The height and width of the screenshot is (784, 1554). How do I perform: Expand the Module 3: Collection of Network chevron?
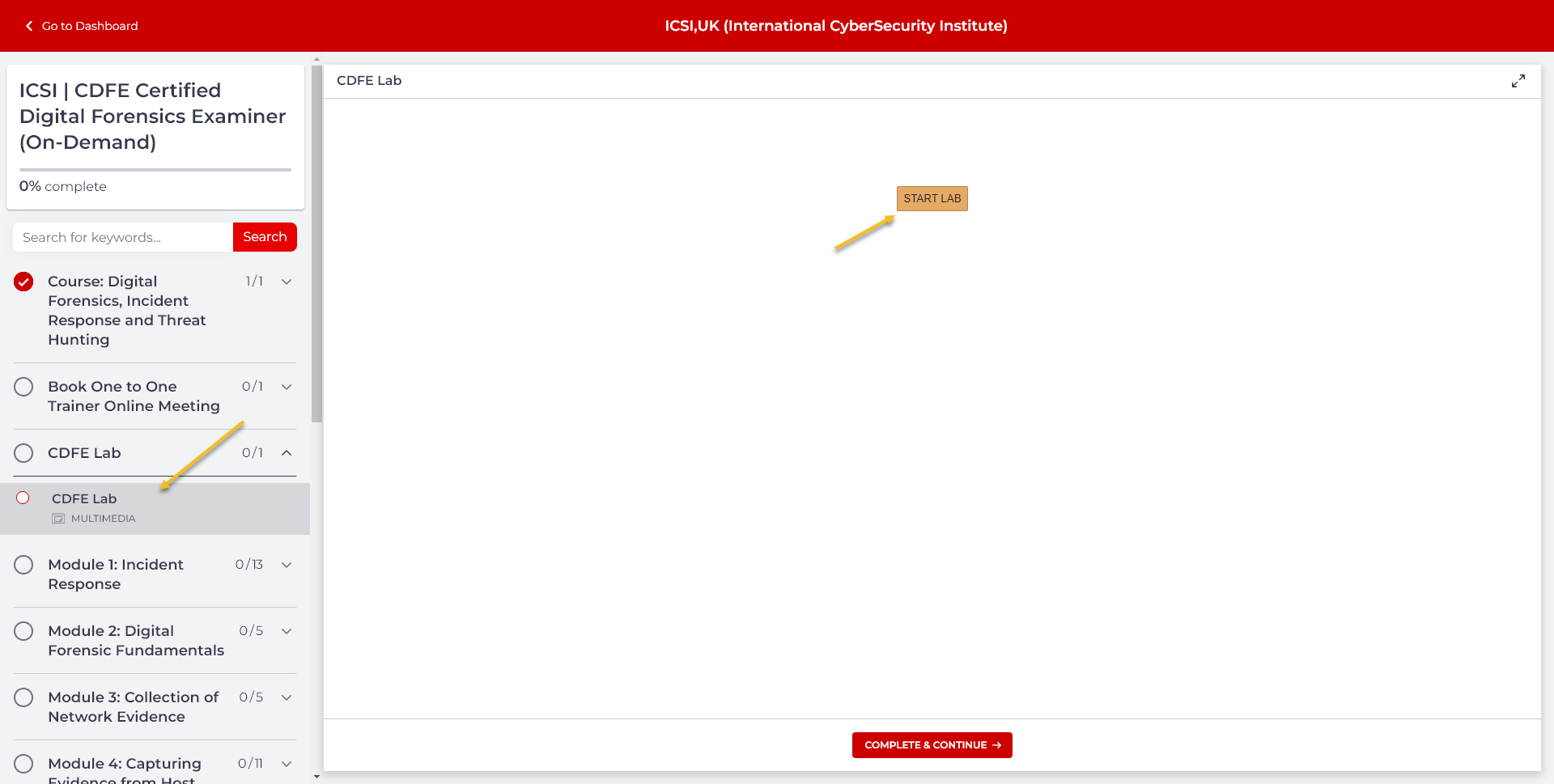coord(287,697)
